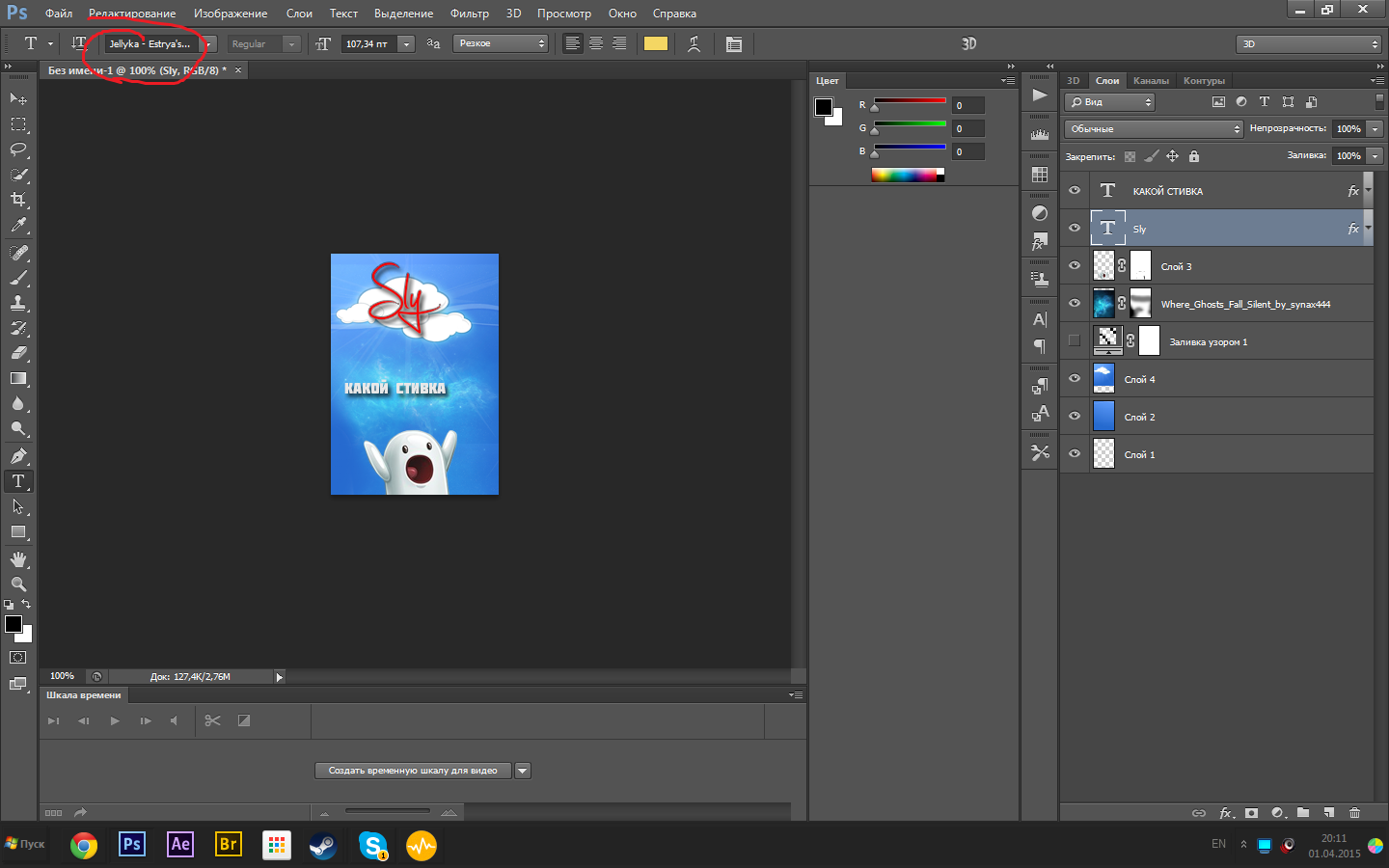
Task: Select the Rectangular Marquee tool
Action: 18,124
